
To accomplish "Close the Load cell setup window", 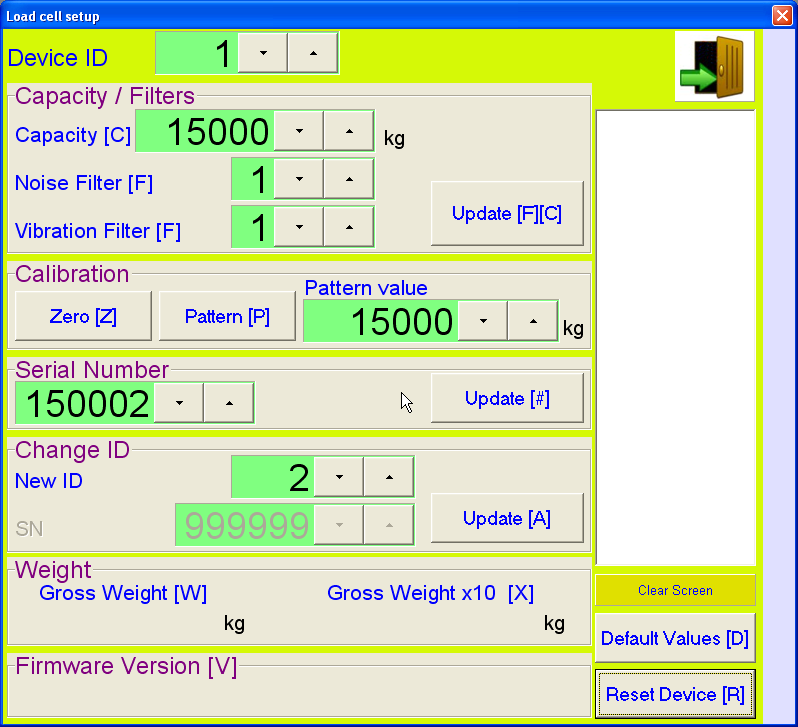I will tap(782, 15).
